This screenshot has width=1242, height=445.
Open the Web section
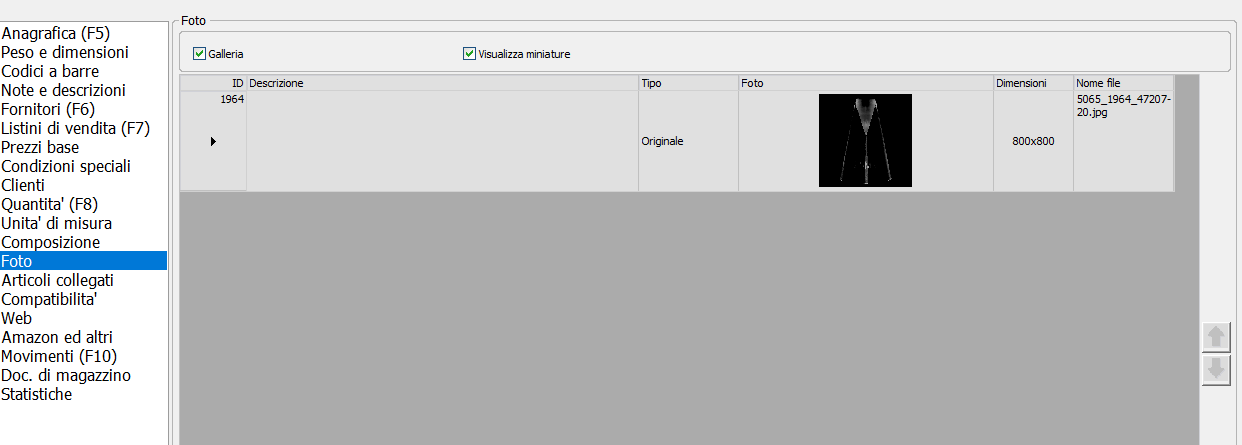pos(17,318)
